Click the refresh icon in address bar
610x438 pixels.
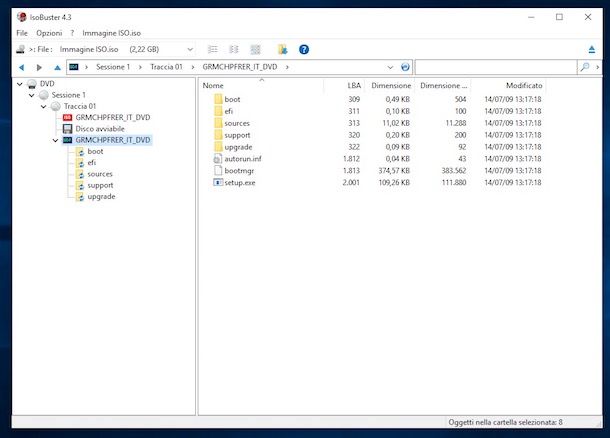point(405,67)
